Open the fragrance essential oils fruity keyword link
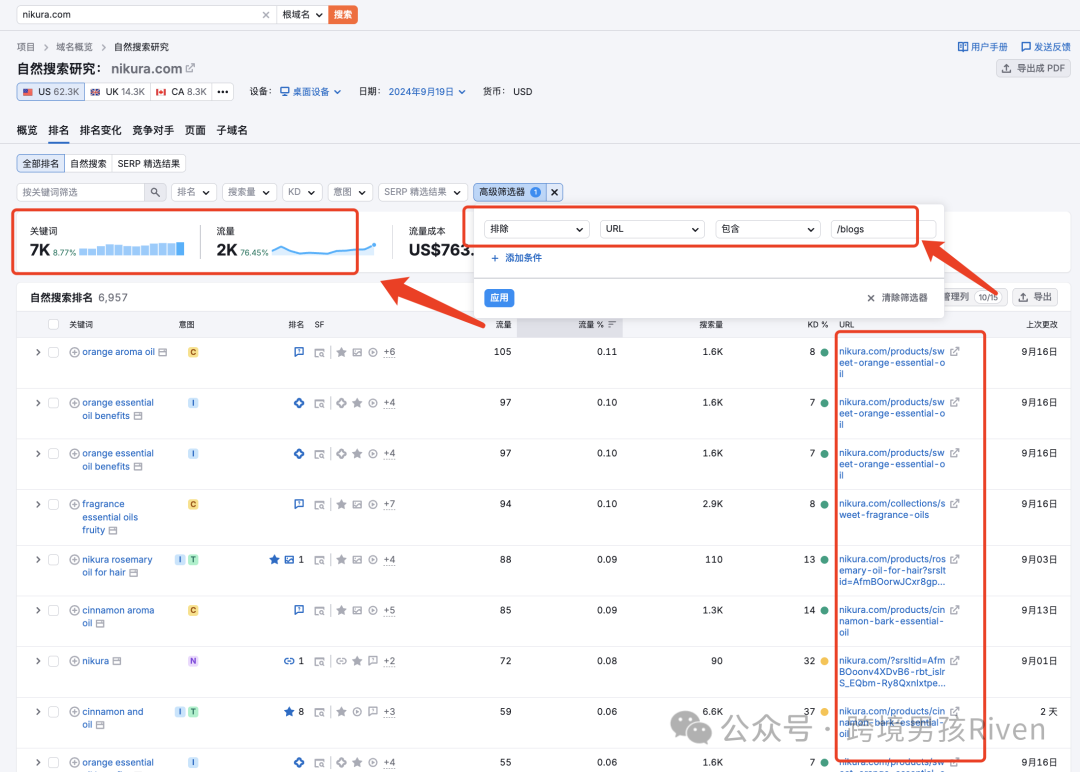 (110, 517)
